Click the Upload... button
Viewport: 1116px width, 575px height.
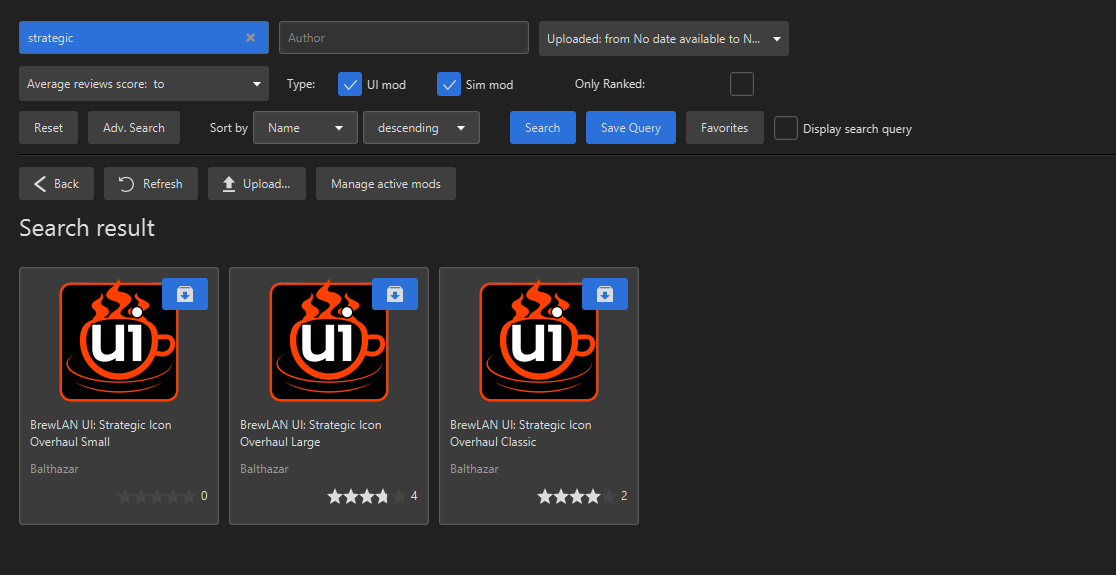(x=257, y=184)
